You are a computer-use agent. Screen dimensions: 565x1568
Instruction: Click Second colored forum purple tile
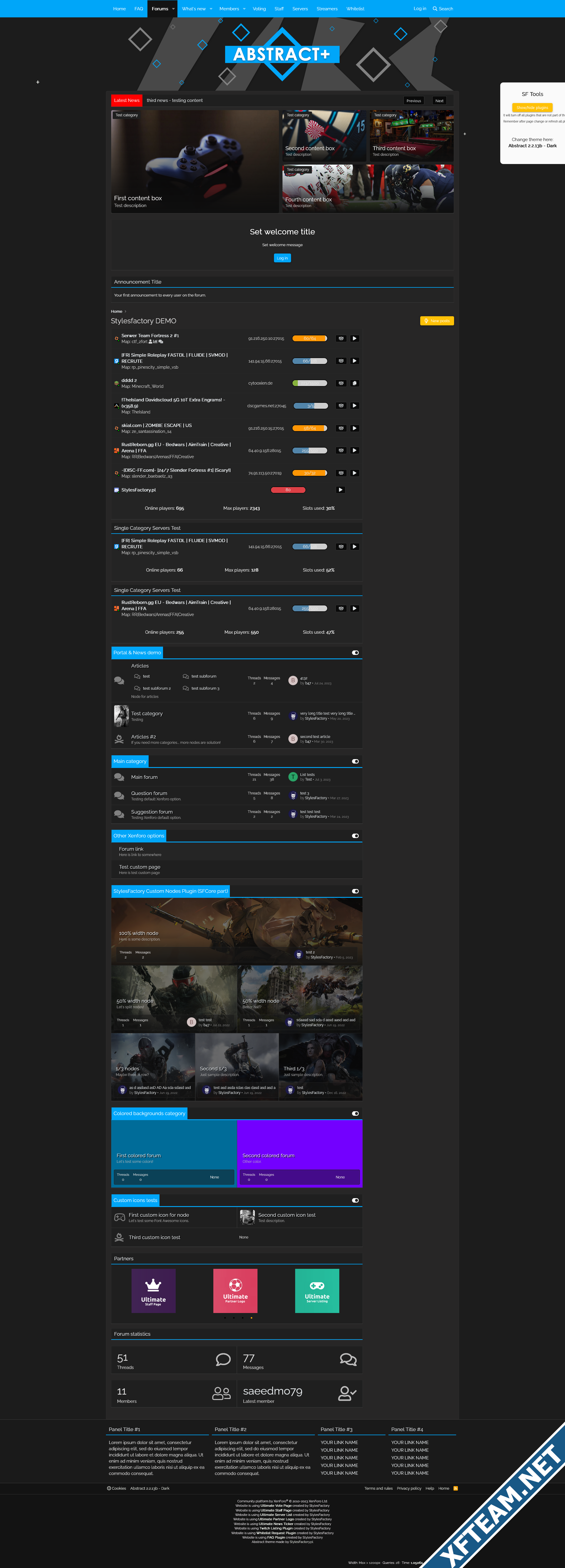300,1153
